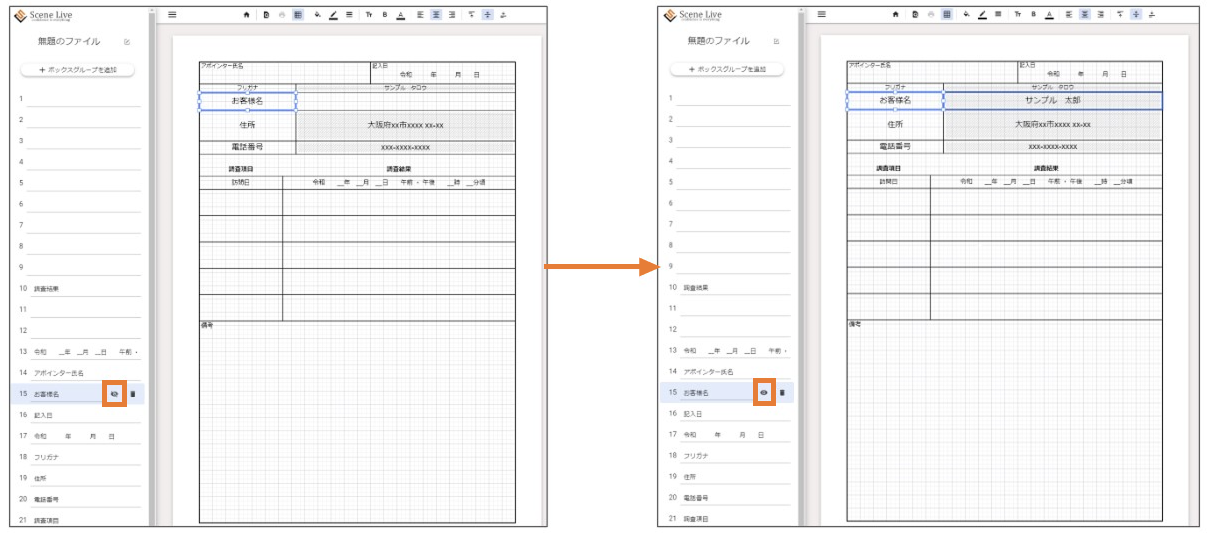The height and width of the screenshot is (533, 1208).
Task: Click the underlined A text color icon, left toolbar
Action: coord(400,15)
